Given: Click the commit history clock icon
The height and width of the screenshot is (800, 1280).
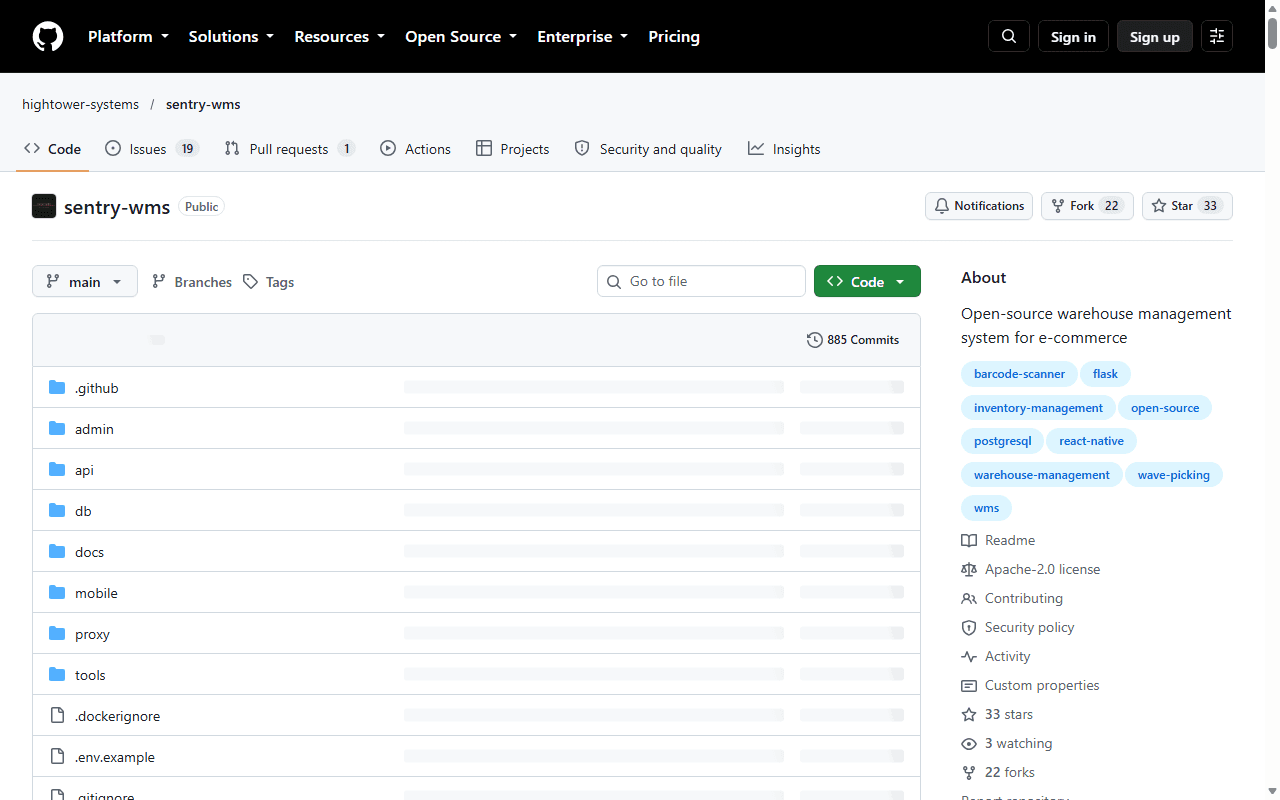Looking at the screenshot, I should (x=815, y=340).
